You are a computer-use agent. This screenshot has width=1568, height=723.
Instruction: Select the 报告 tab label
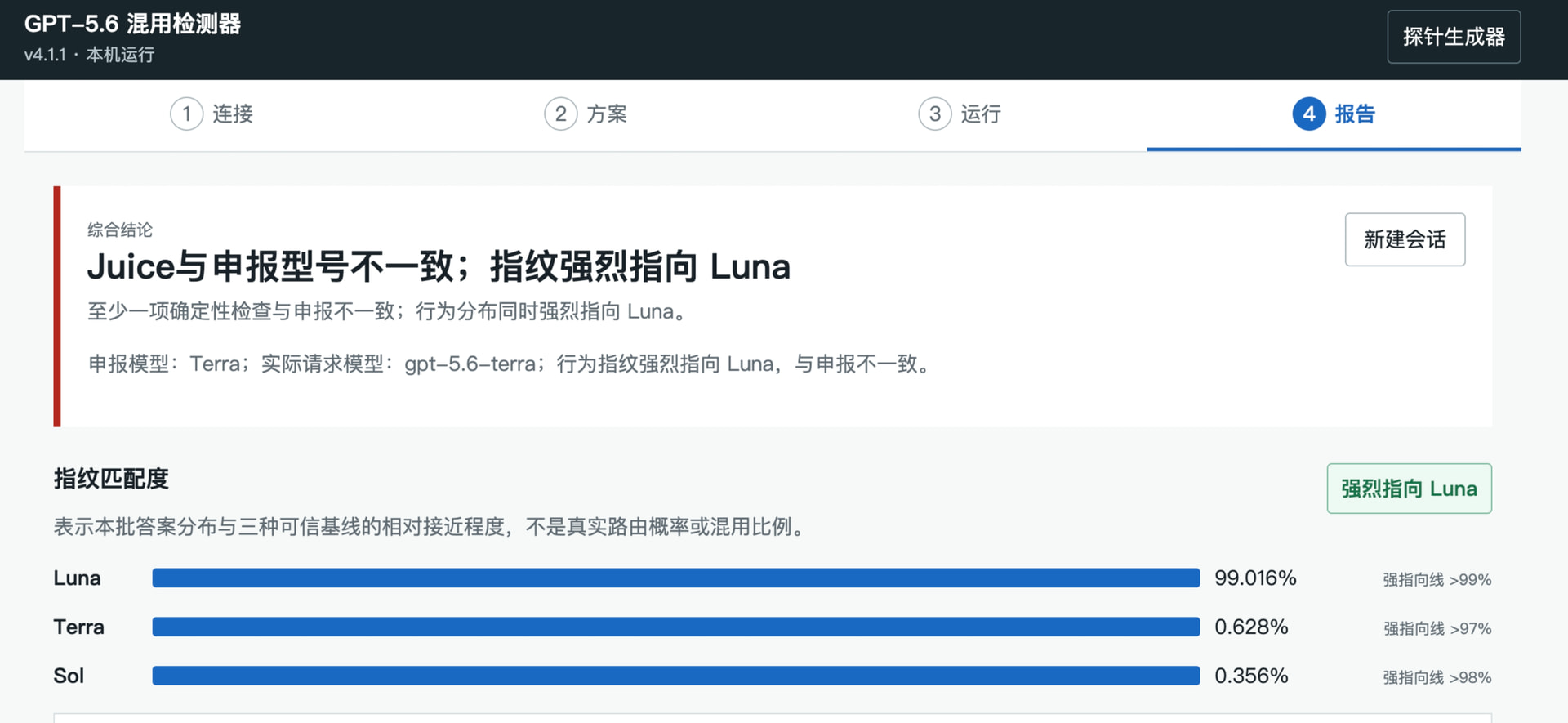(1355, 114)
